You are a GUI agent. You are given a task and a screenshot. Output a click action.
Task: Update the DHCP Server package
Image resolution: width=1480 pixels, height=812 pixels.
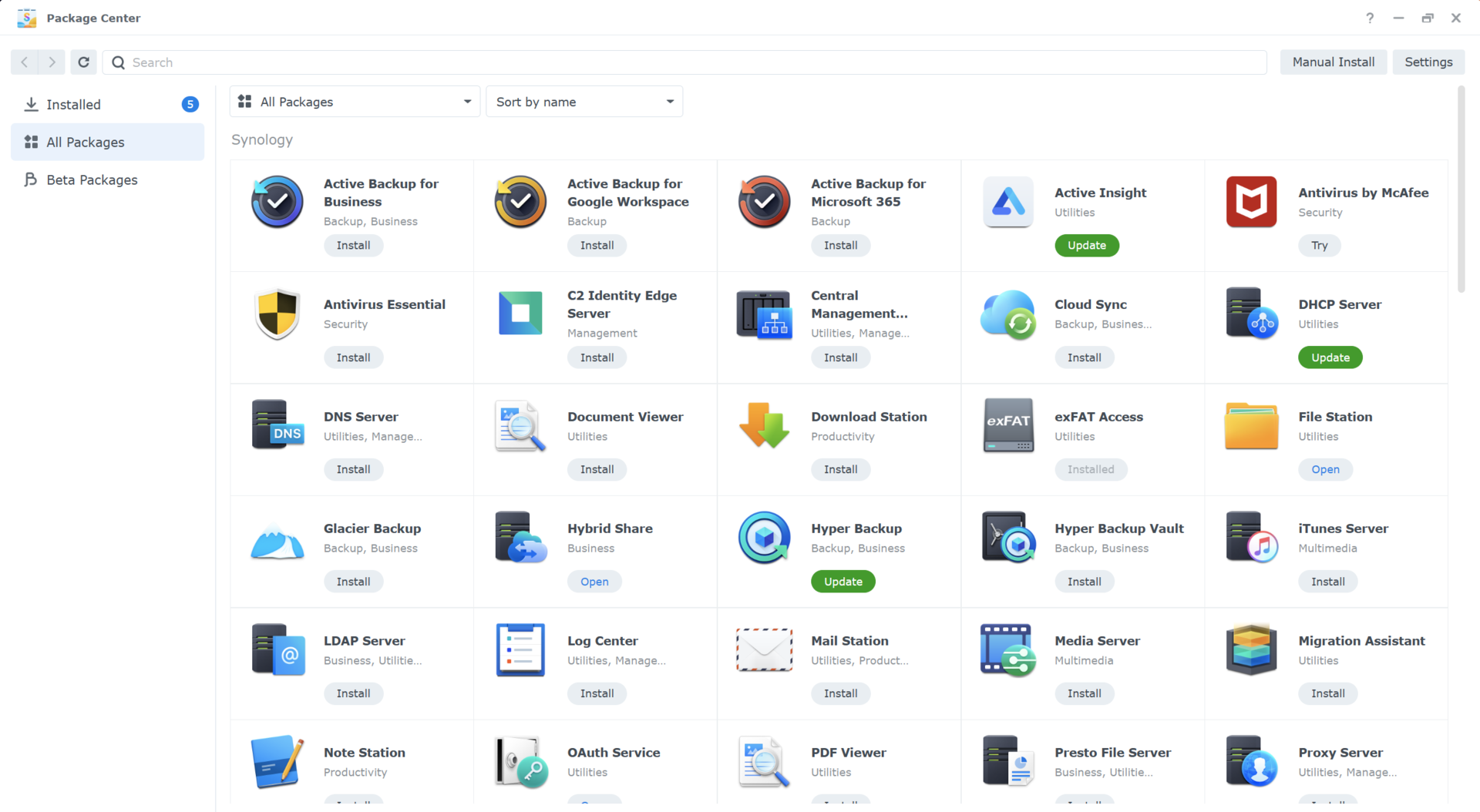1330,357
